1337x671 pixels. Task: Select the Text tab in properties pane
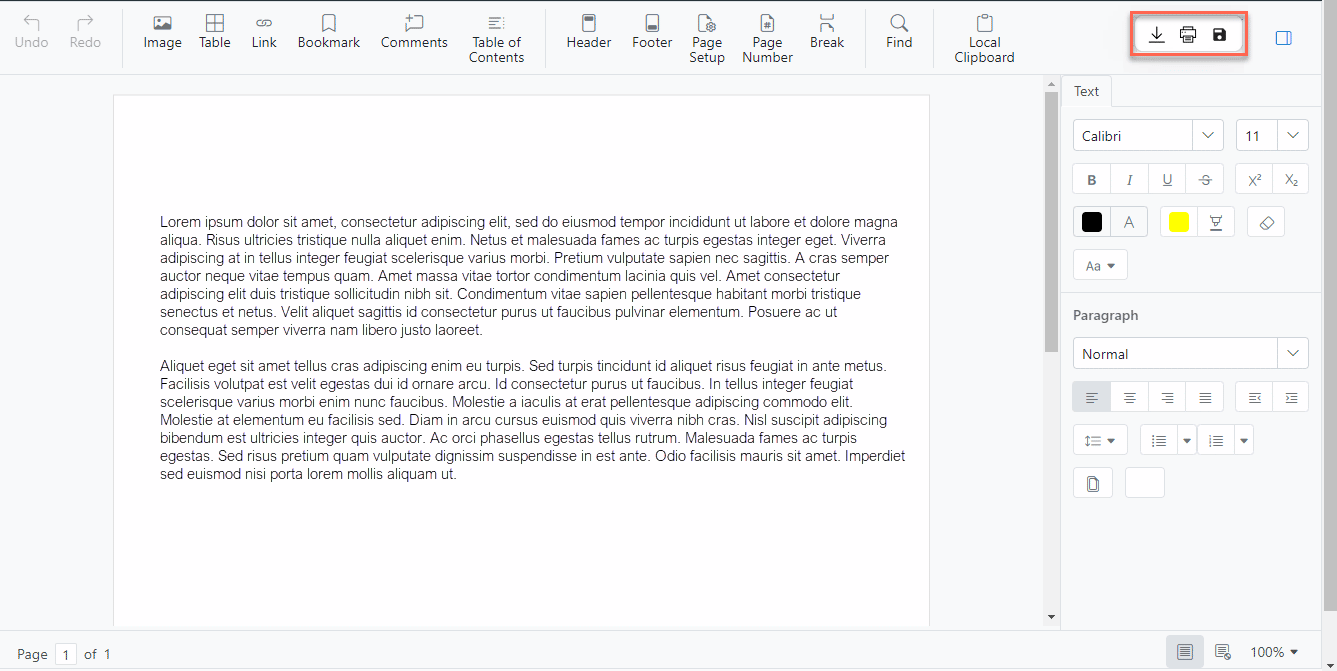click(x=1086, y=91)
